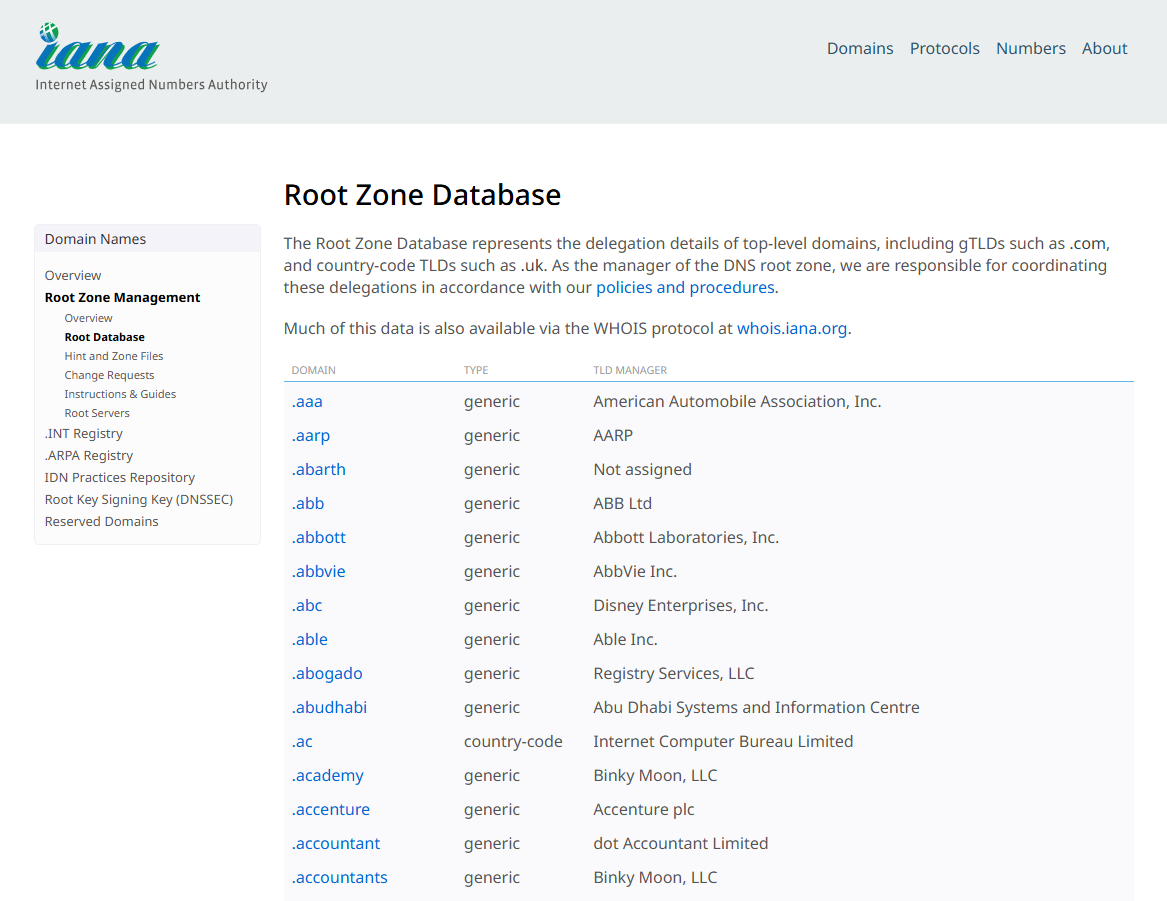Viewport: 1167px width, 901px height.
Task: Open IDN Practices Repository
Action: point(120,477)
